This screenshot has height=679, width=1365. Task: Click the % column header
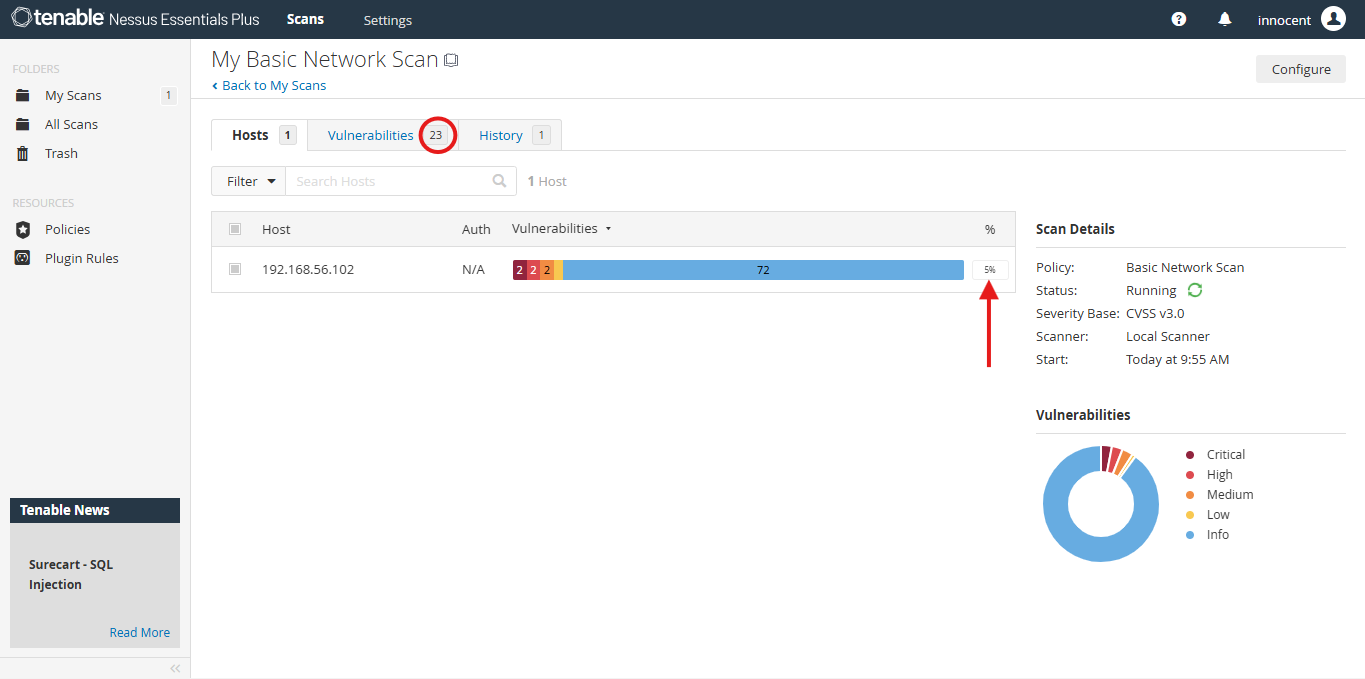(x=990, y=229)
